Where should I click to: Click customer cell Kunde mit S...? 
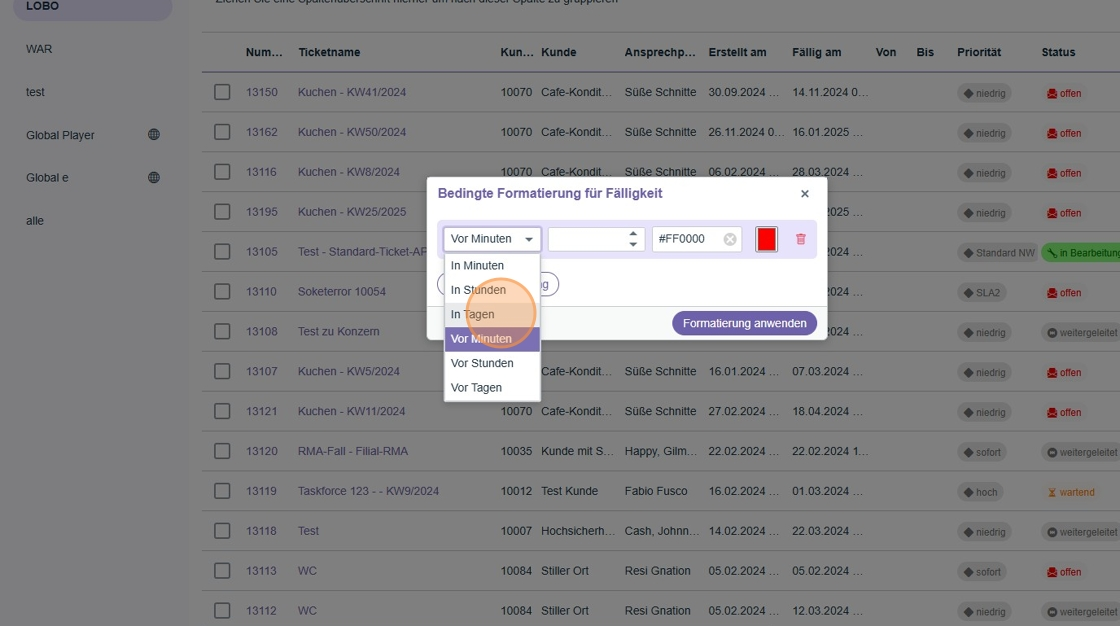click(x=577, y=452)
